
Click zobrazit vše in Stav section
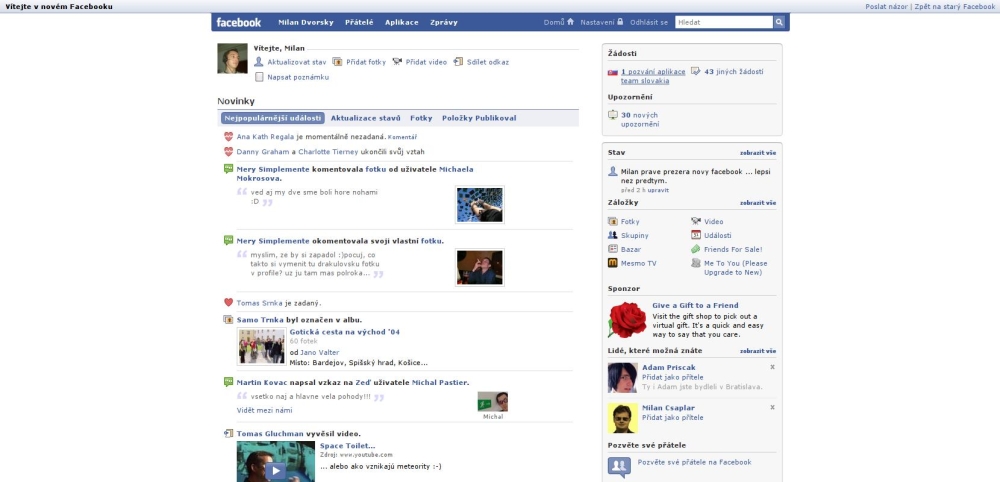coord(758,153)
